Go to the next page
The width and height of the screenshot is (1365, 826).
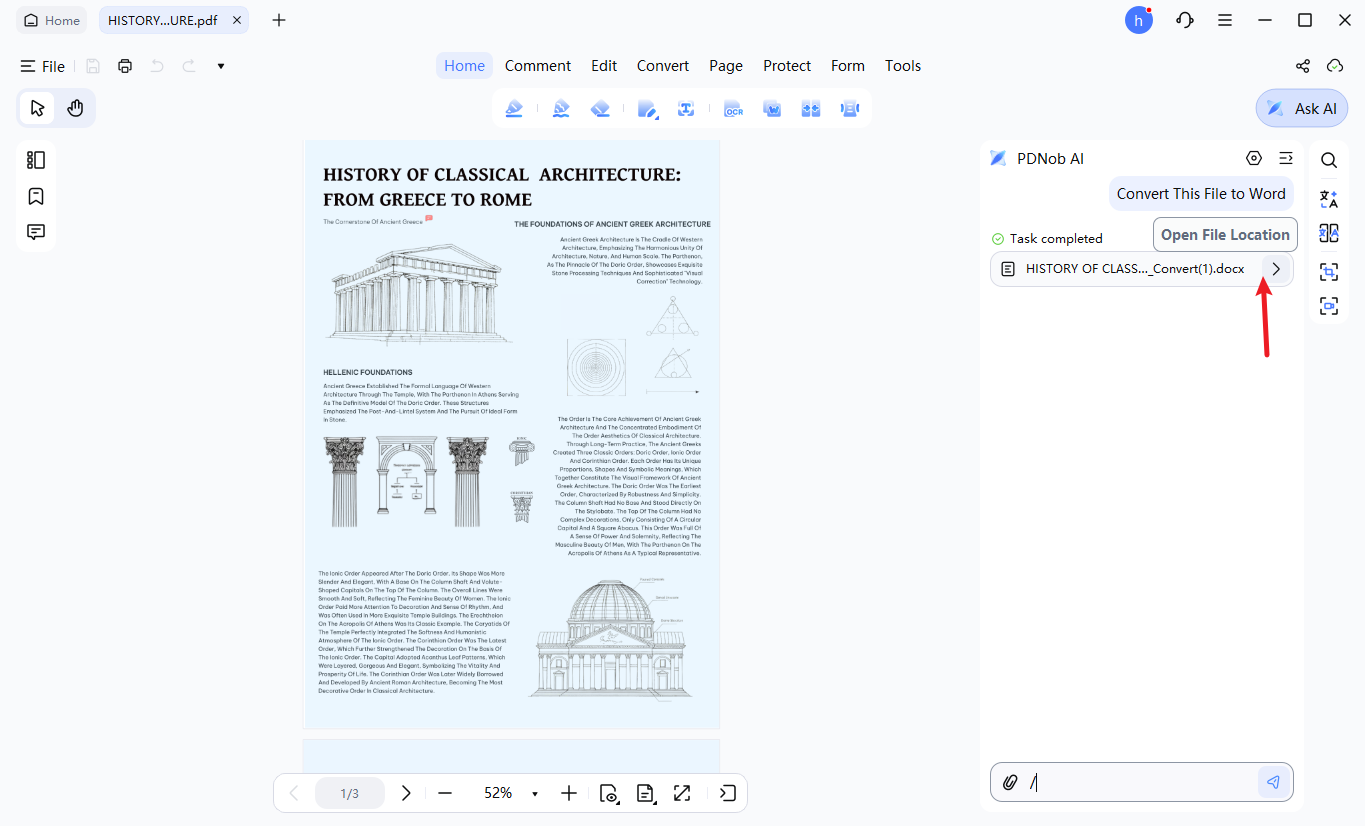406,793
